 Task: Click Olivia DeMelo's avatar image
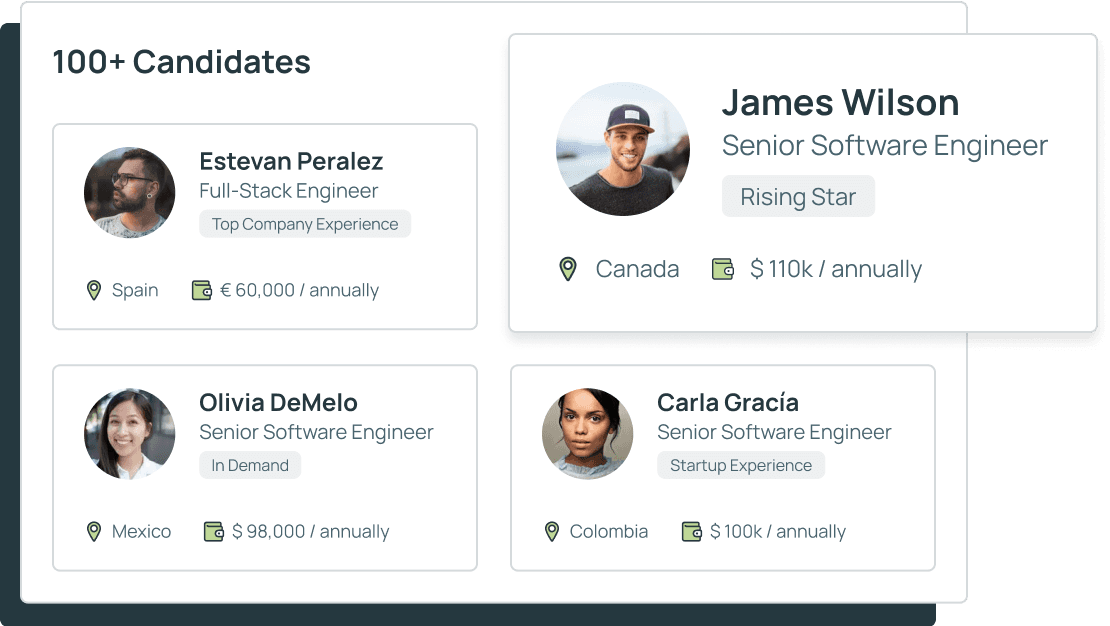pos(130,433)
